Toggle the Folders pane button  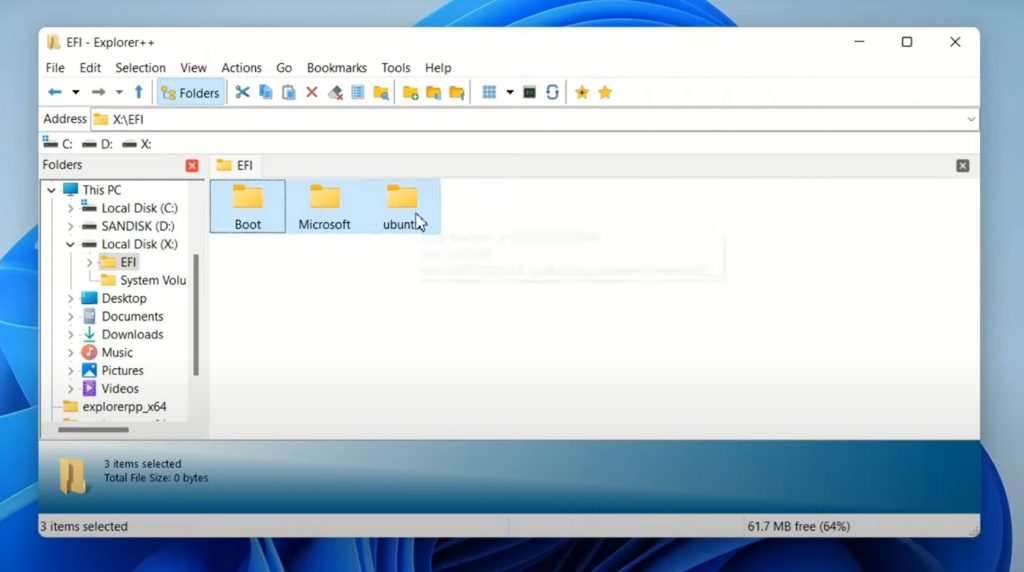190,93
